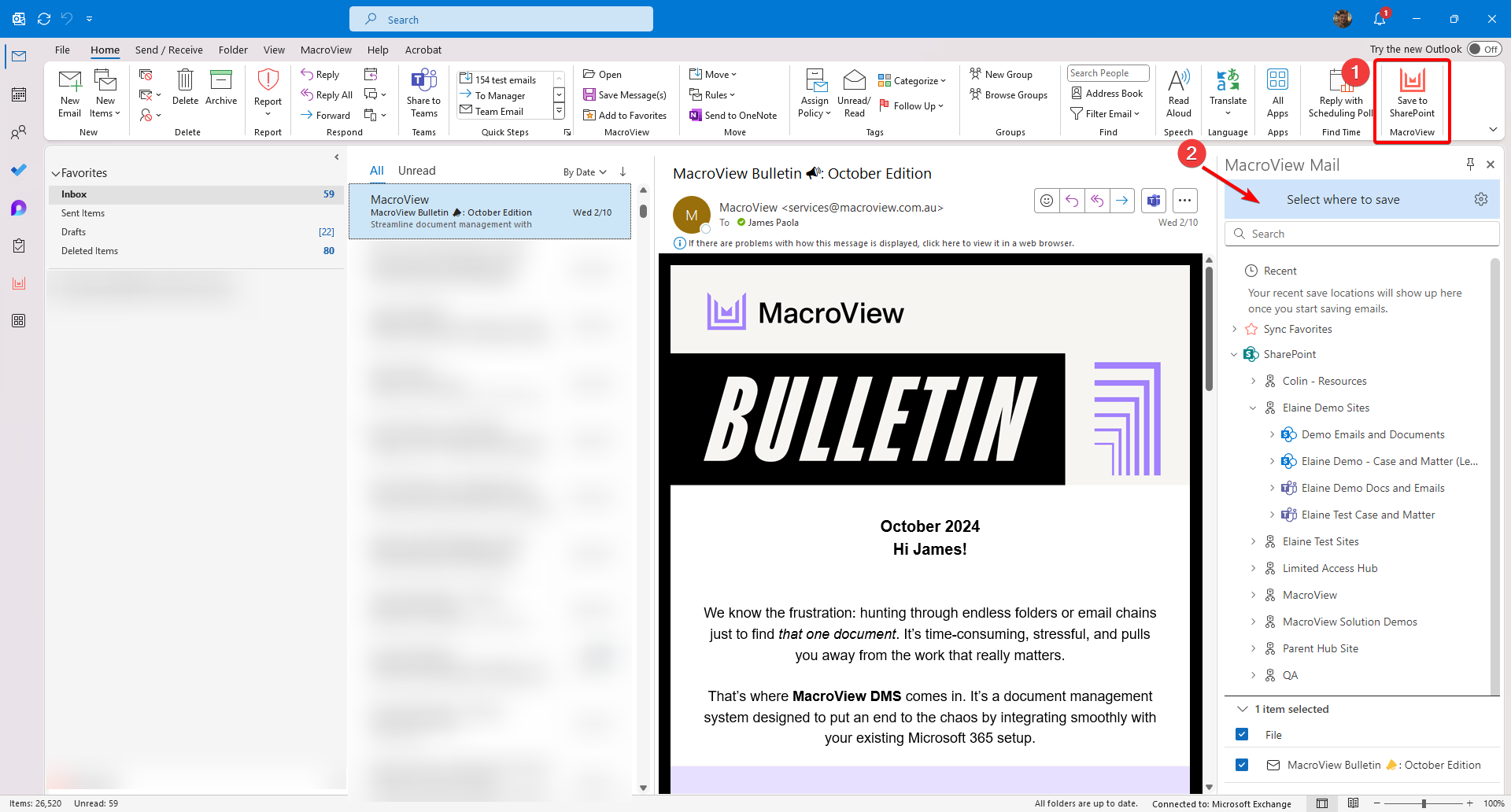Open Translate language tool
This screenshot has height=812, width=1511.
1228,93
